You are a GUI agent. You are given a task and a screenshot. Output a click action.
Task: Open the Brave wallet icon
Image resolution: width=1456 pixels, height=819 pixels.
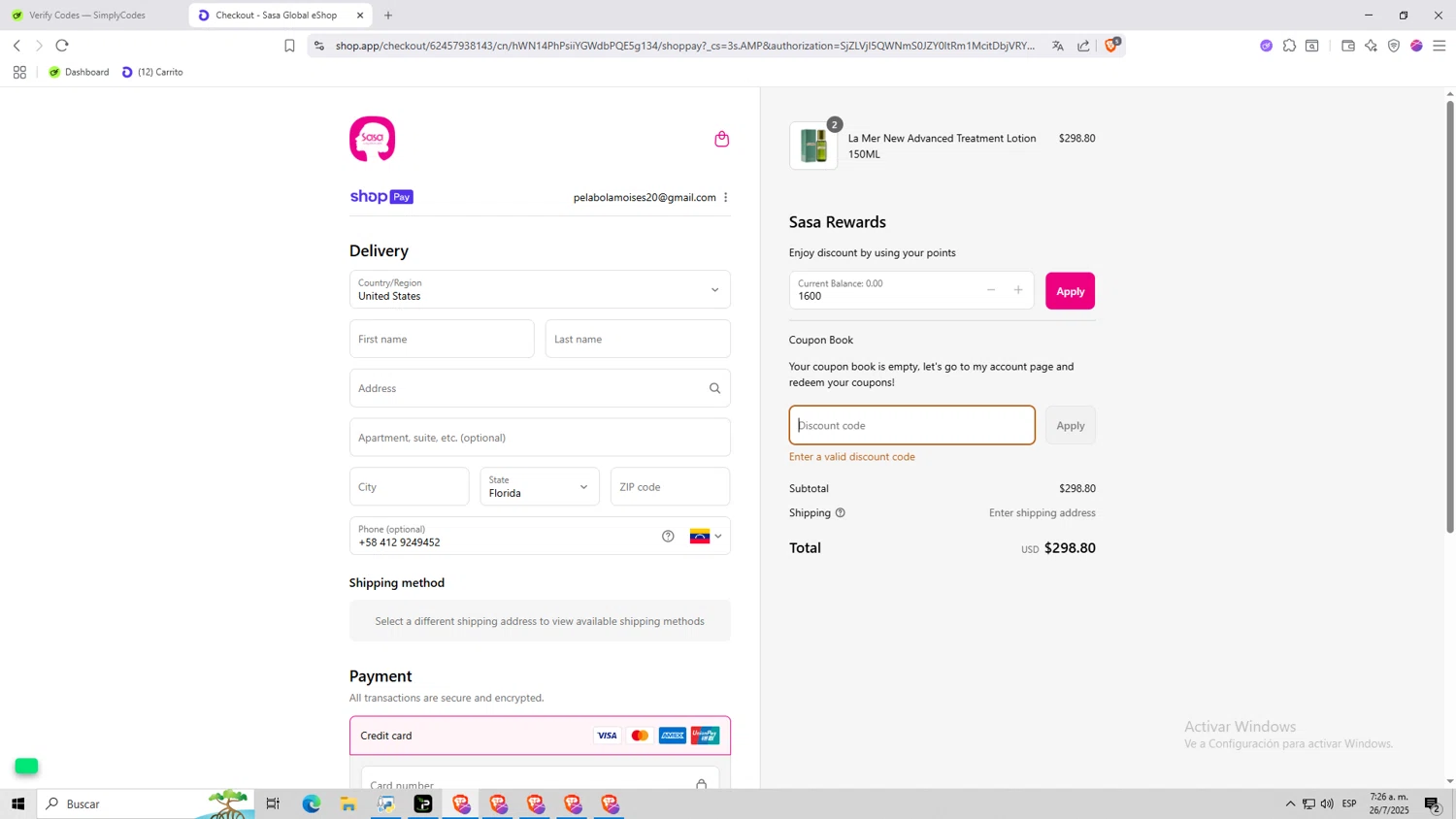click(1348, 46)
